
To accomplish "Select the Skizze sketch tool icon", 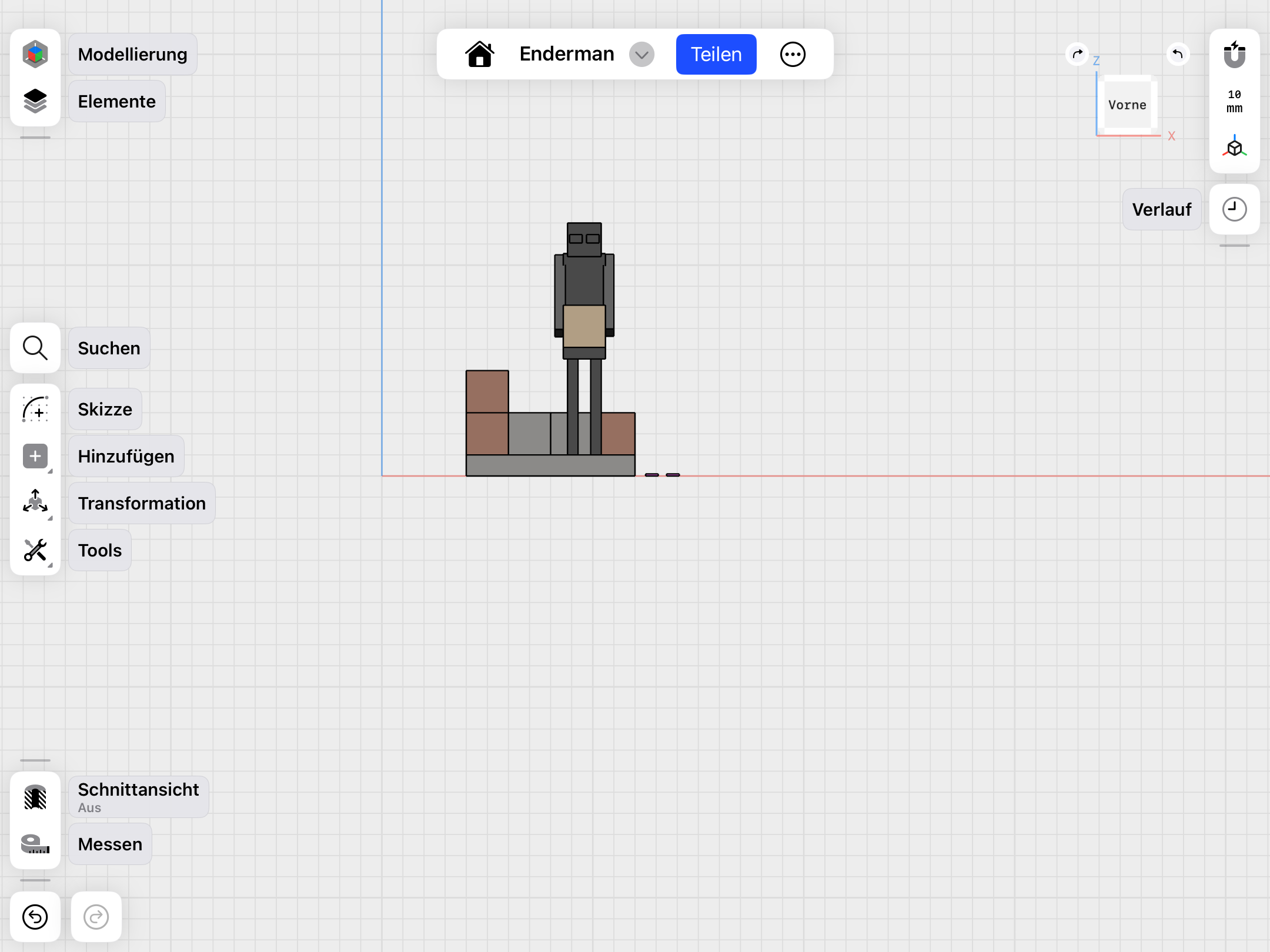I will [x=35, y=409].
